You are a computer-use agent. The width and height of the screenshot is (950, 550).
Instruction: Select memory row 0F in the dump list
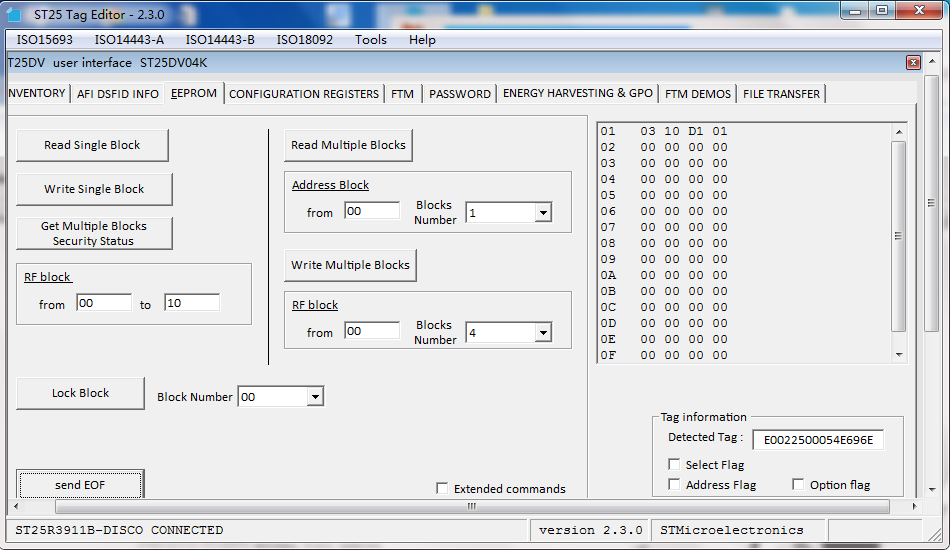tap(664, 356)
